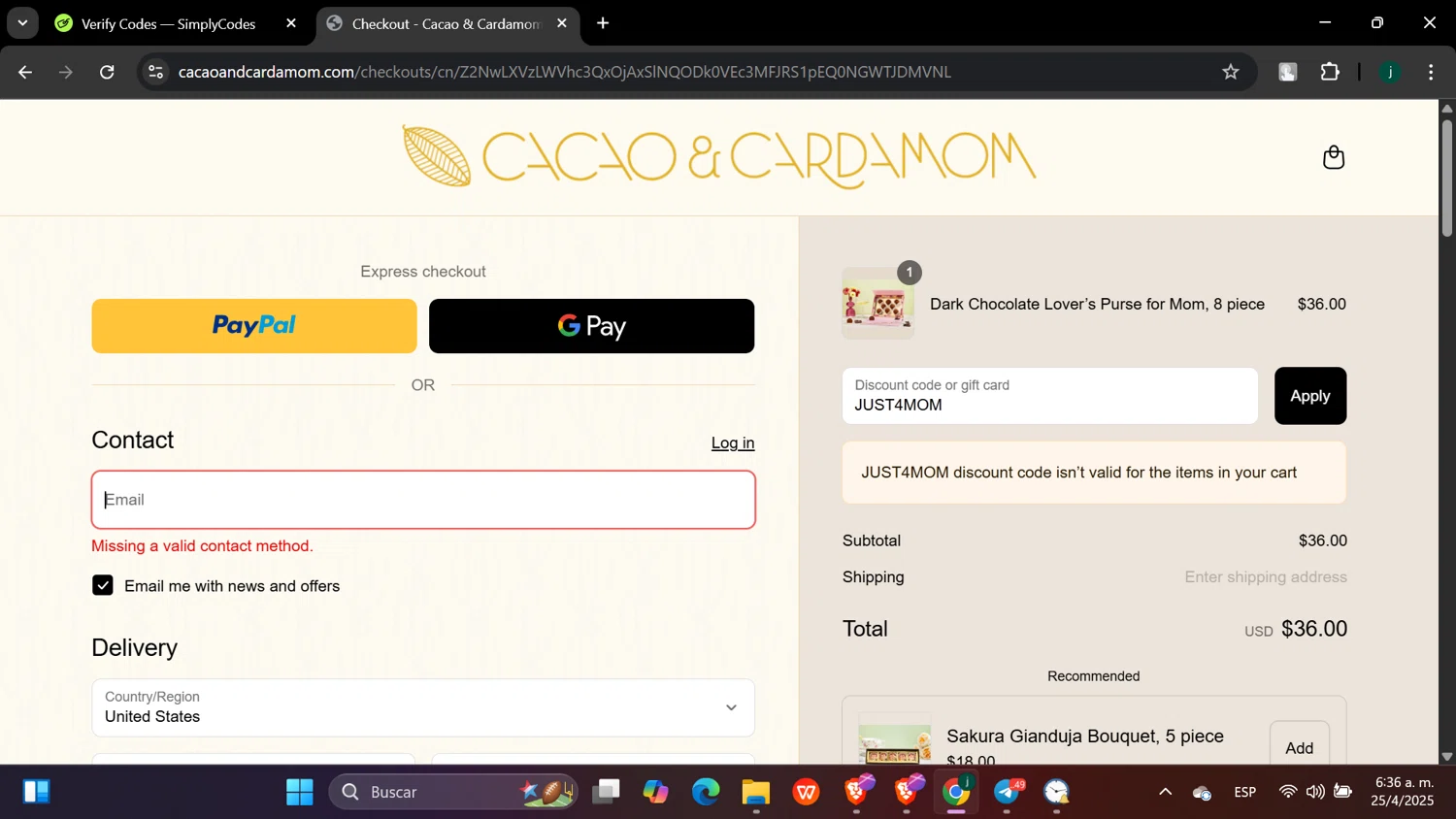
Task: Apply the JUST4MOM discount code
Action: point(1310,396)
